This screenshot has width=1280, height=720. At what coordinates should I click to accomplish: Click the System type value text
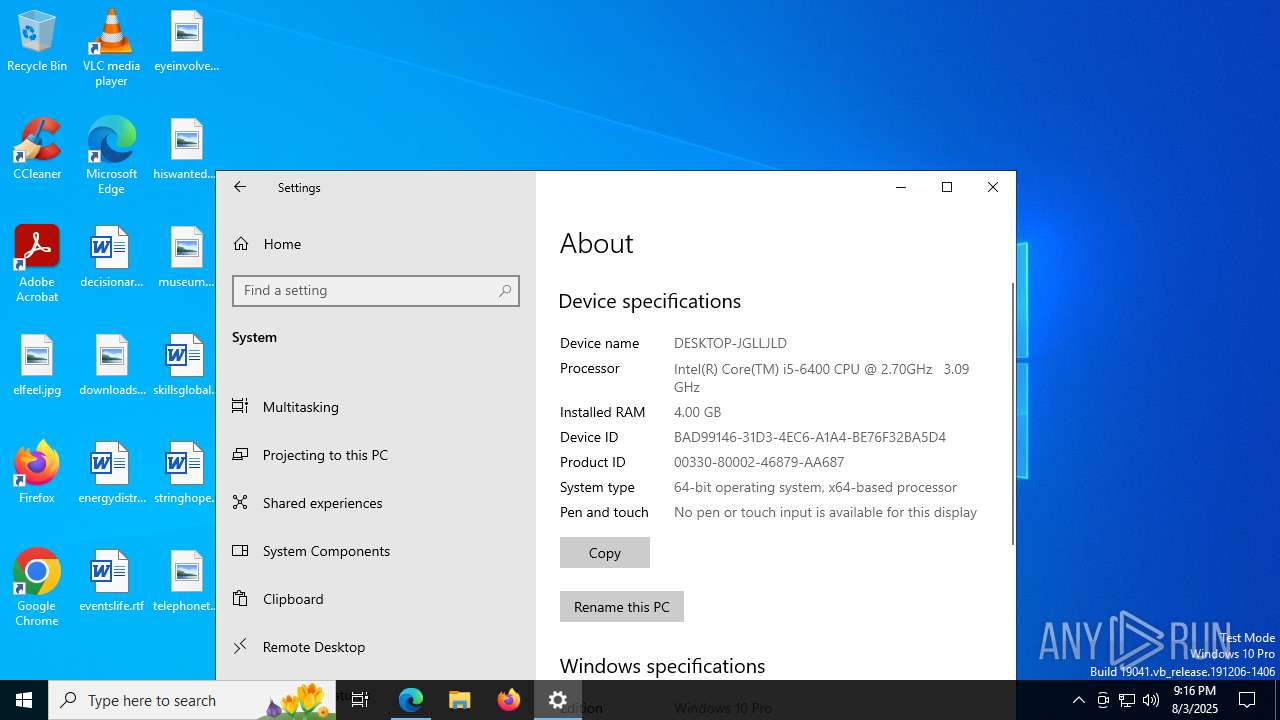coord(815,487)
